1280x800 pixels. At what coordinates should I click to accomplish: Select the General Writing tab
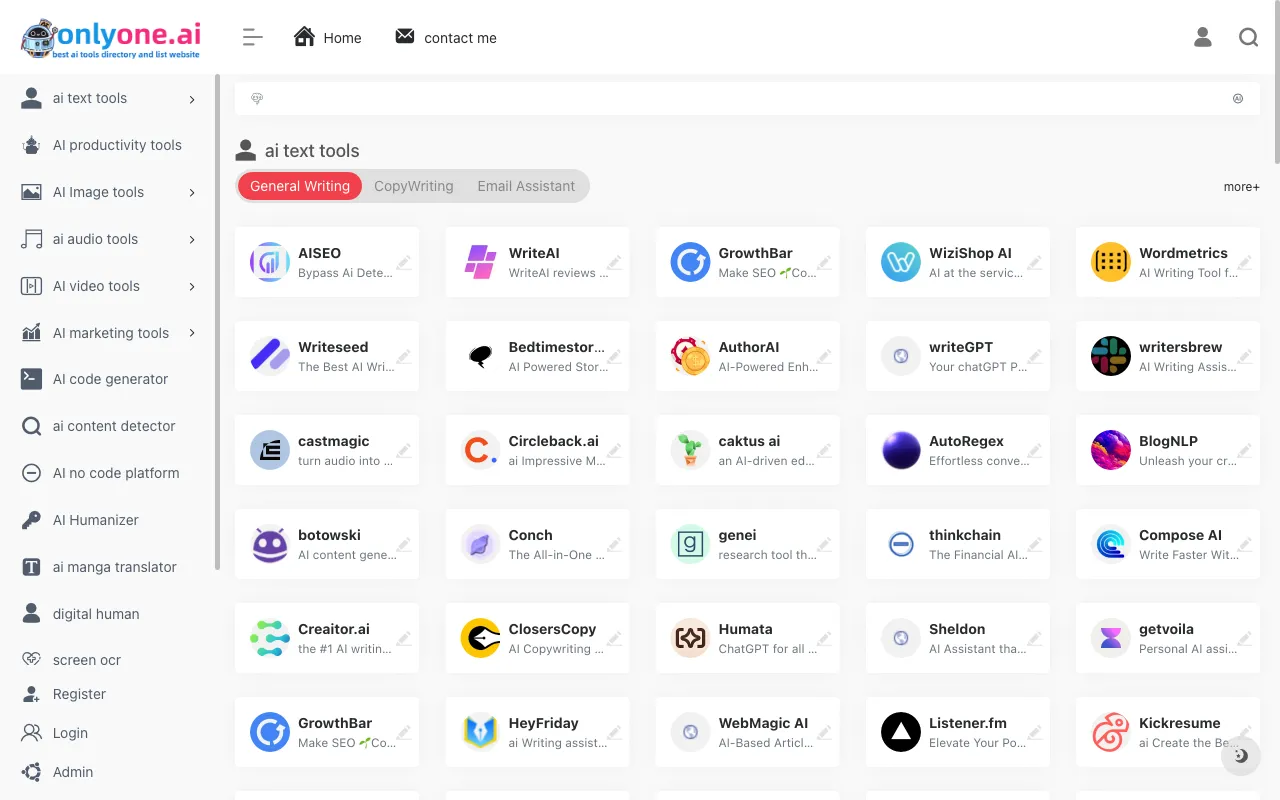point(300,186)
